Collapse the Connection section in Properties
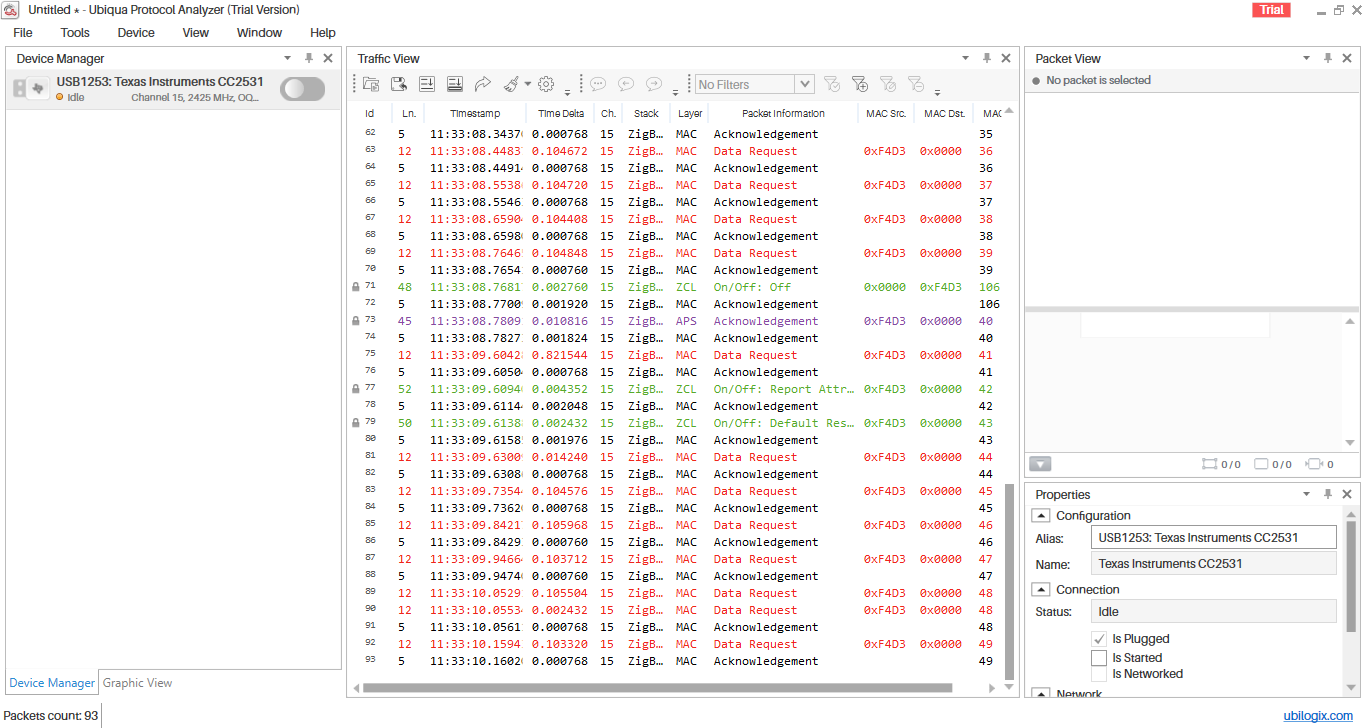Viewport: 1366px width, 728px height. click(1041, 590)
